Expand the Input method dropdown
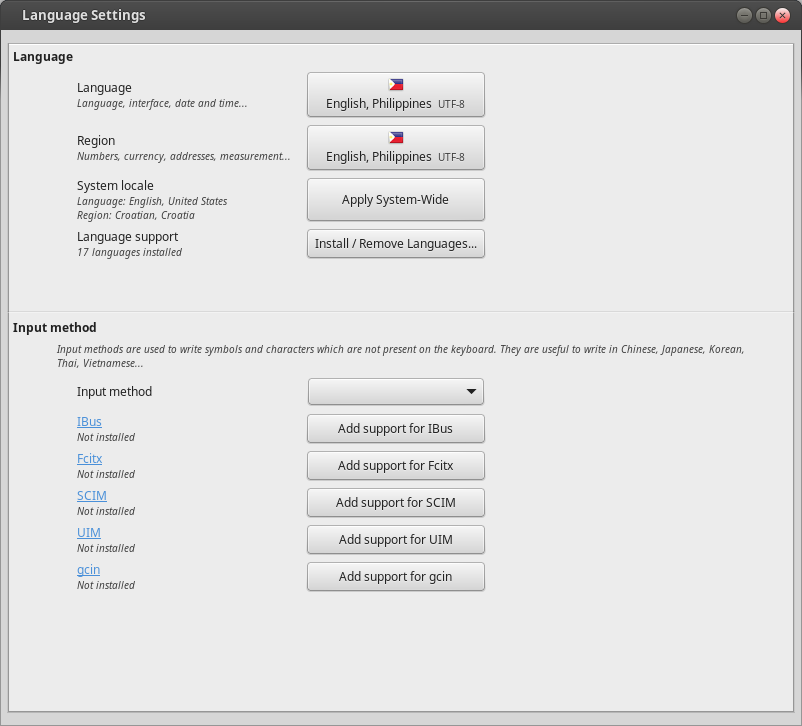Image resolution: width=802 pixels, height=726 pixels. (x=395, y=392)
